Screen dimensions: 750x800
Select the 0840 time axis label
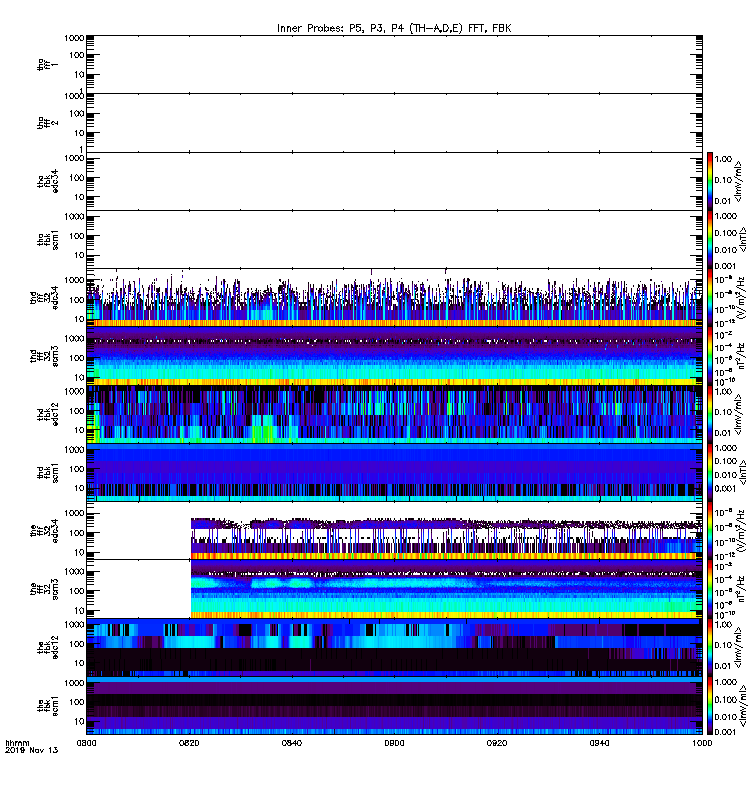coord(291,743)
